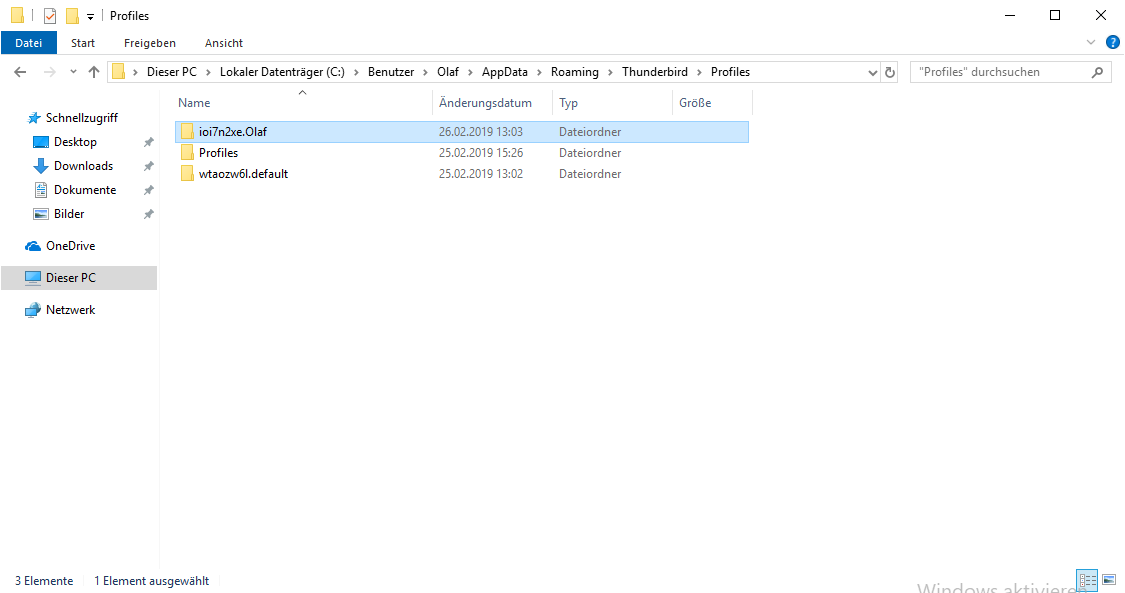Open the quick access toolbar customize dropdown
Image resolution: width=1125 pixels, height=593 pixels.
pos(90,16)
